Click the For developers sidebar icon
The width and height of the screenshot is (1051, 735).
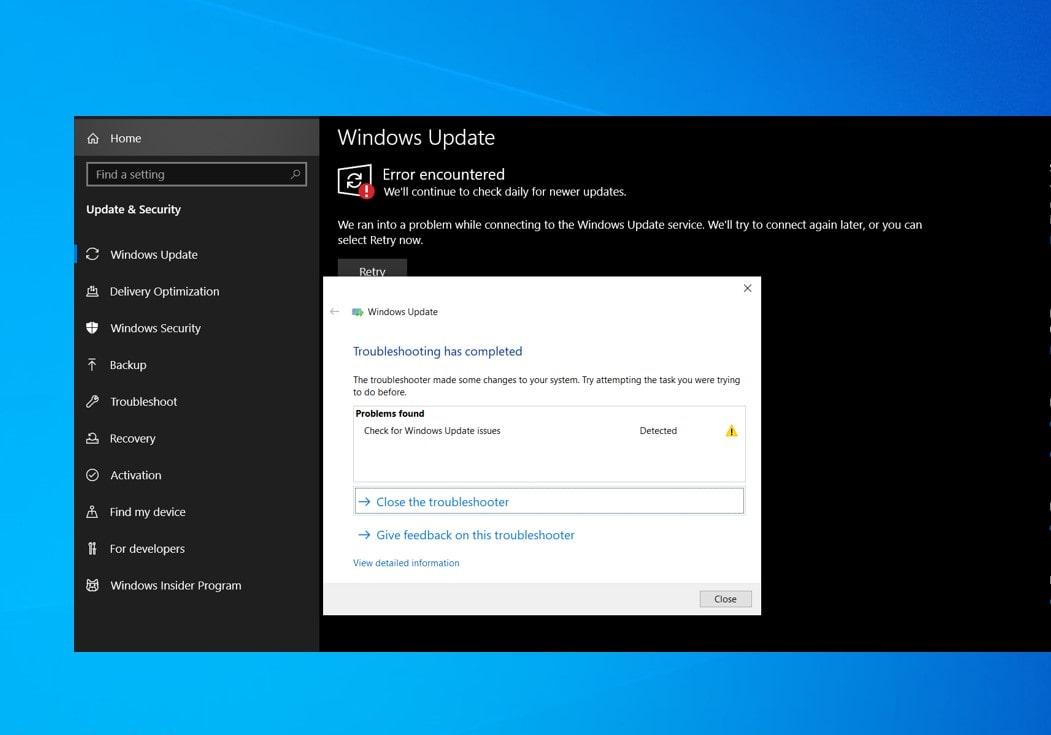coord(92,548)
